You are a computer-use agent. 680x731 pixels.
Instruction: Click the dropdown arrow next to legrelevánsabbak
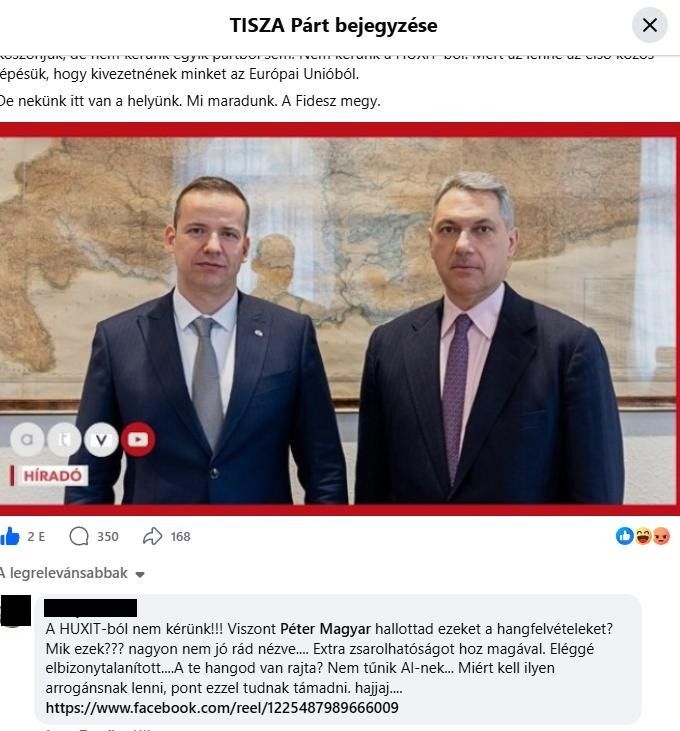[x=139, y=574]
